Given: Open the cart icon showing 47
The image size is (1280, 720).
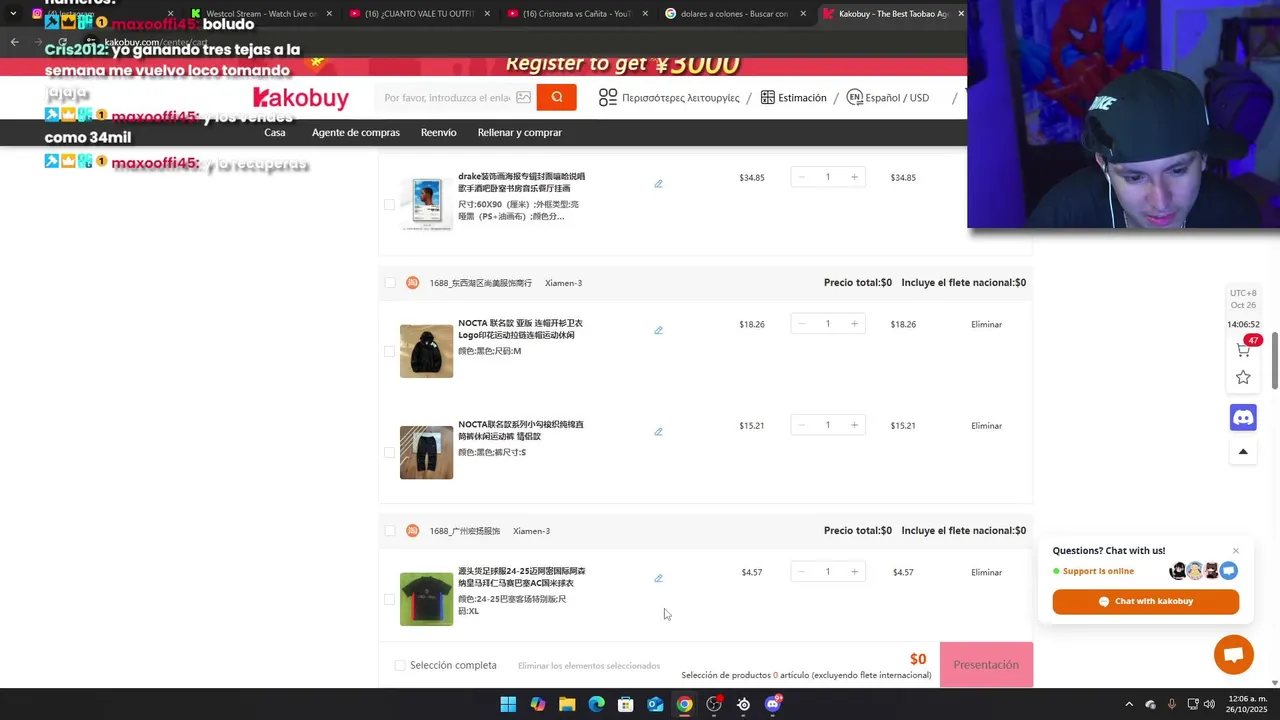Looking at the screenshot, I should click(x=1243, y=349).
